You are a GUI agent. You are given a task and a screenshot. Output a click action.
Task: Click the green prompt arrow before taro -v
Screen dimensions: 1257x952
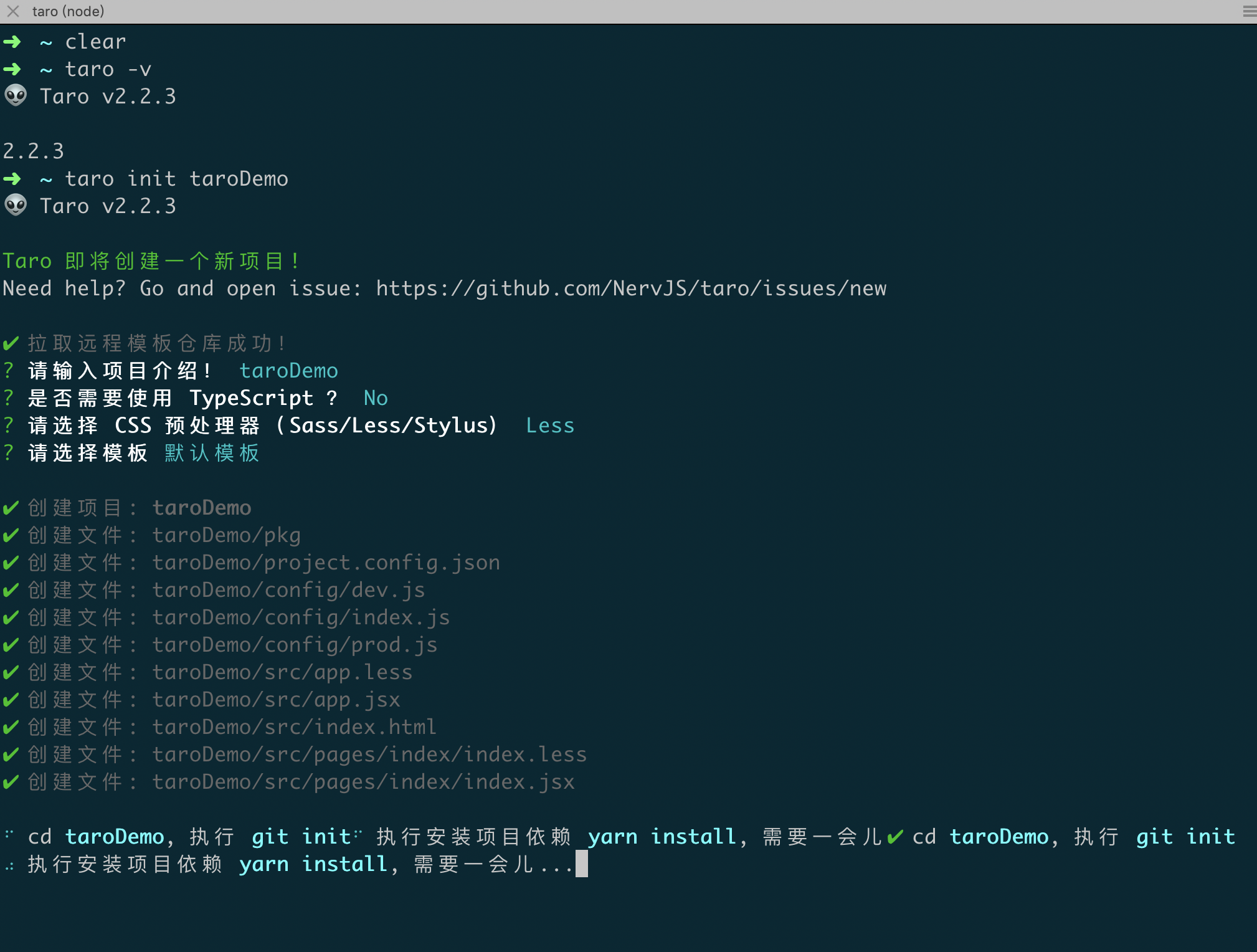[12, 69]
